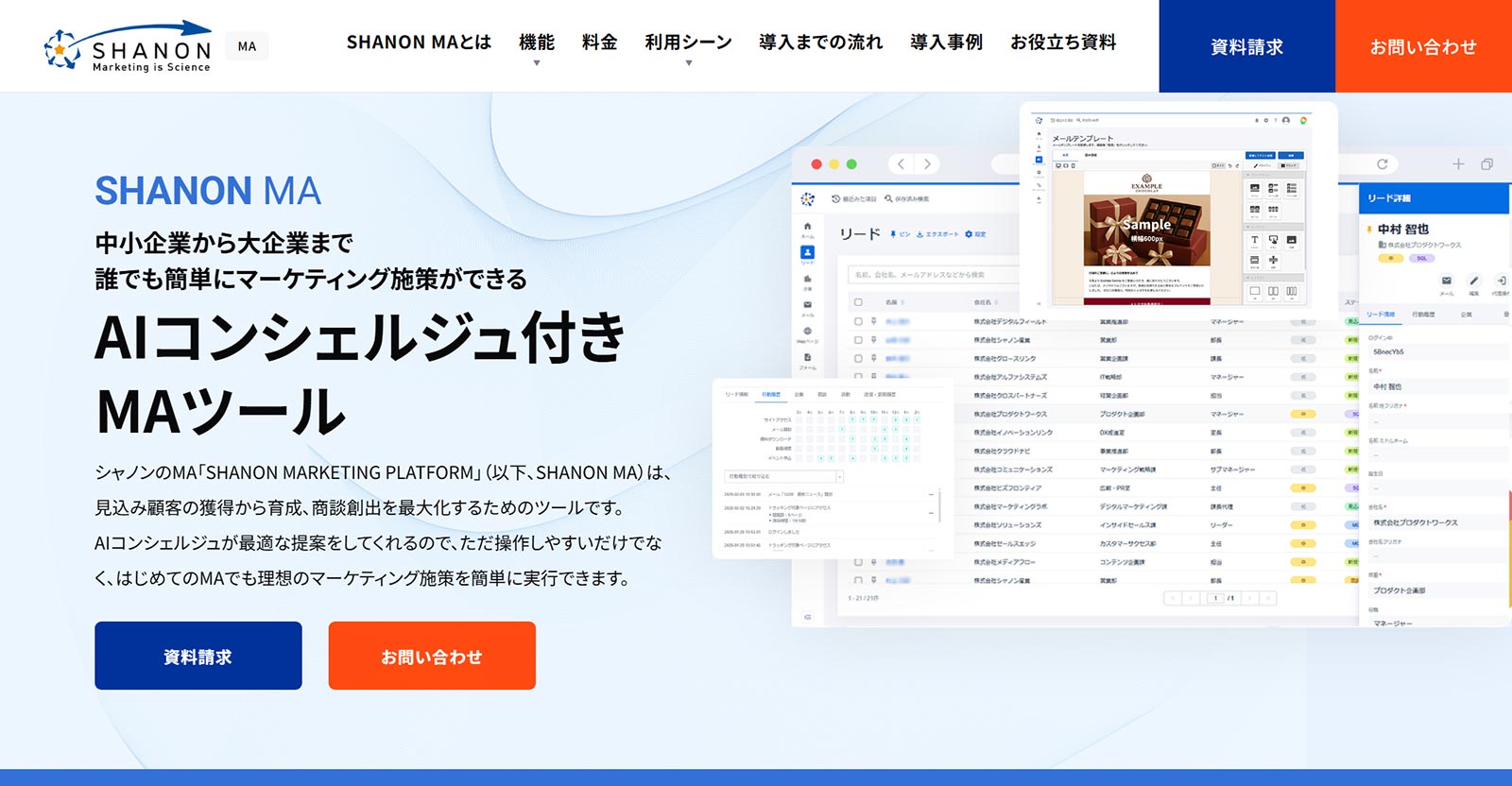Viewport: 1512px width, 786px height.
Task: Click the sidebar collapse icon below the app sidebar
Action: (x=807, y=617)
